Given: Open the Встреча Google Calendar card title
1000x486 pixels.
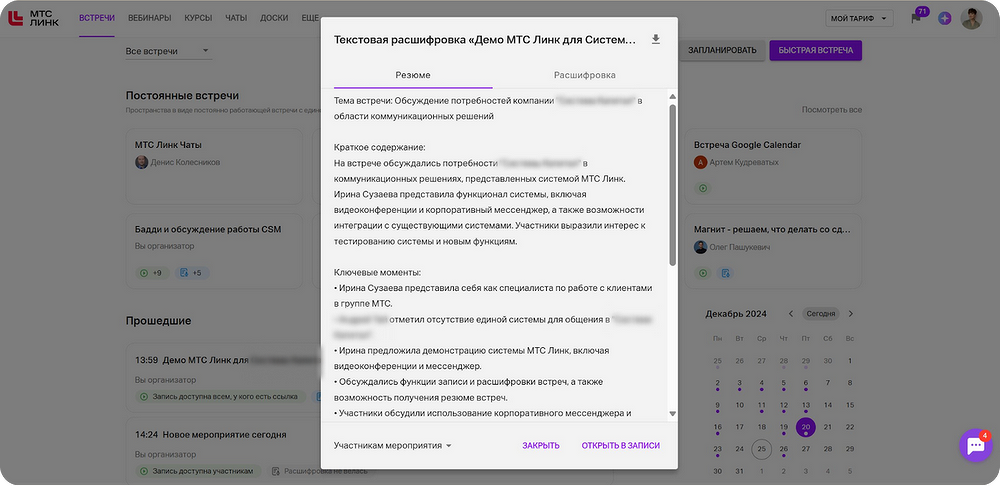Looking at the screenshot, I should click(747, 145).
